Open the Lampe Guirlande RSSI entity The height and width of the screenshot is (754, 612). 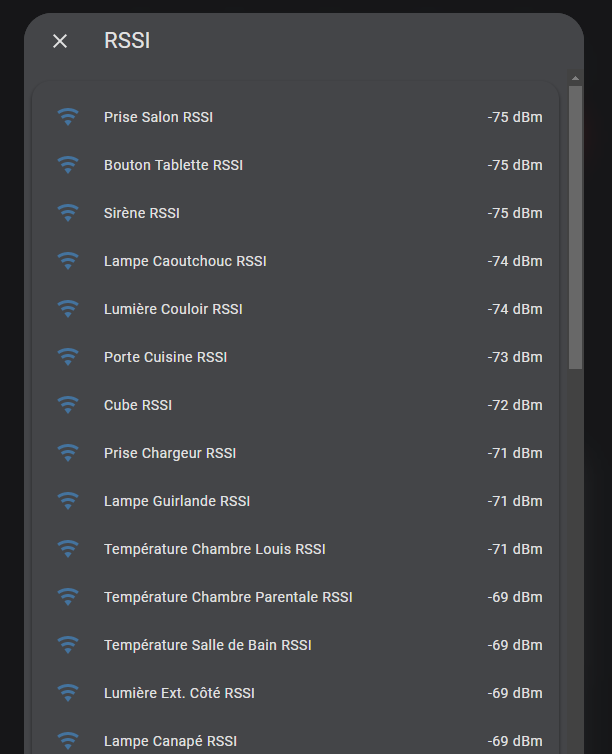[x=296, y=501]
